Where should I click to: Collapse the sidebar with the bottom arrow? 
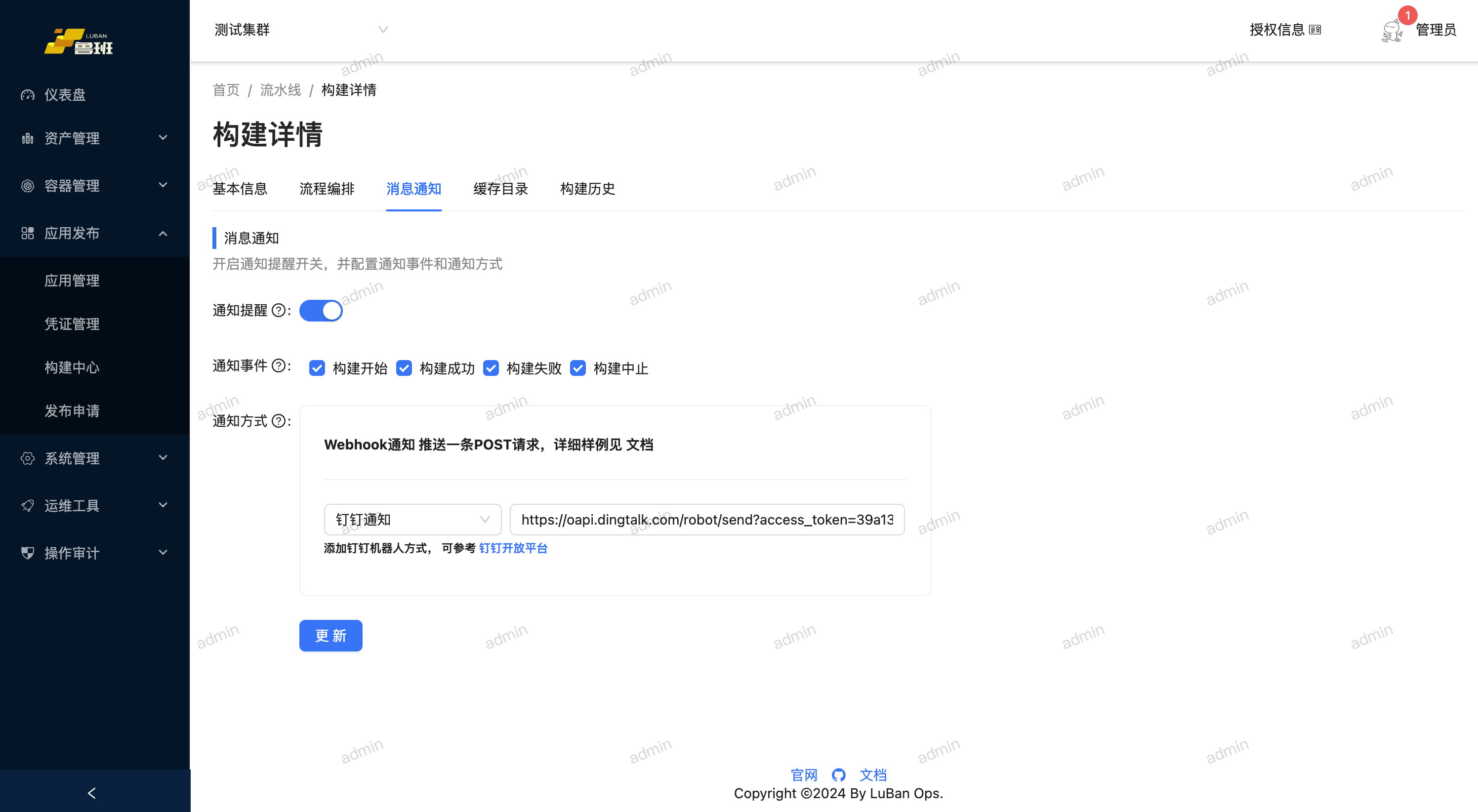point(92,792)
